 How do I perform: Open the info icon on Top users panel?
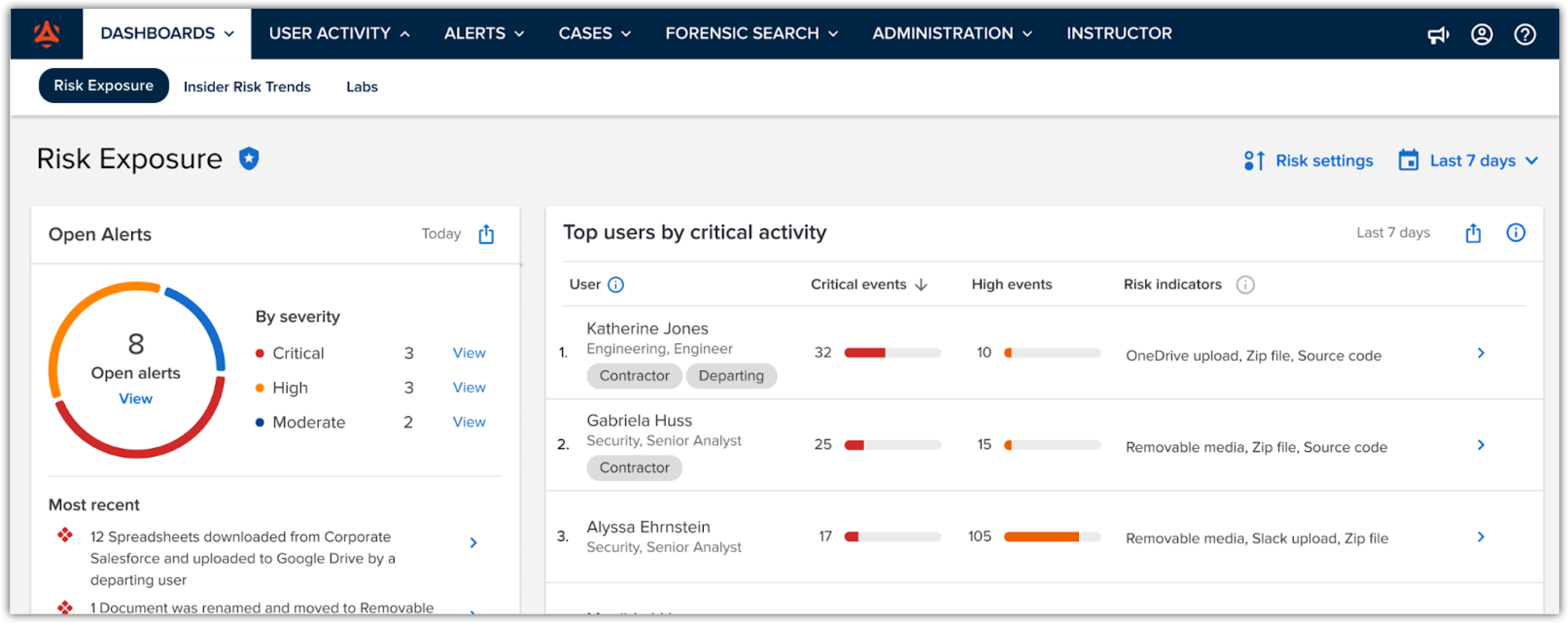point(1516,232)
